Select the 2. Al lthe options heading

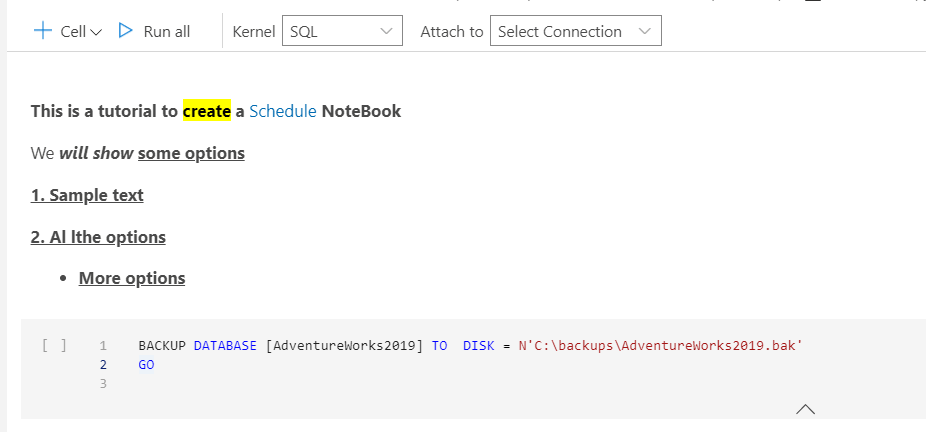pos(98,237)
